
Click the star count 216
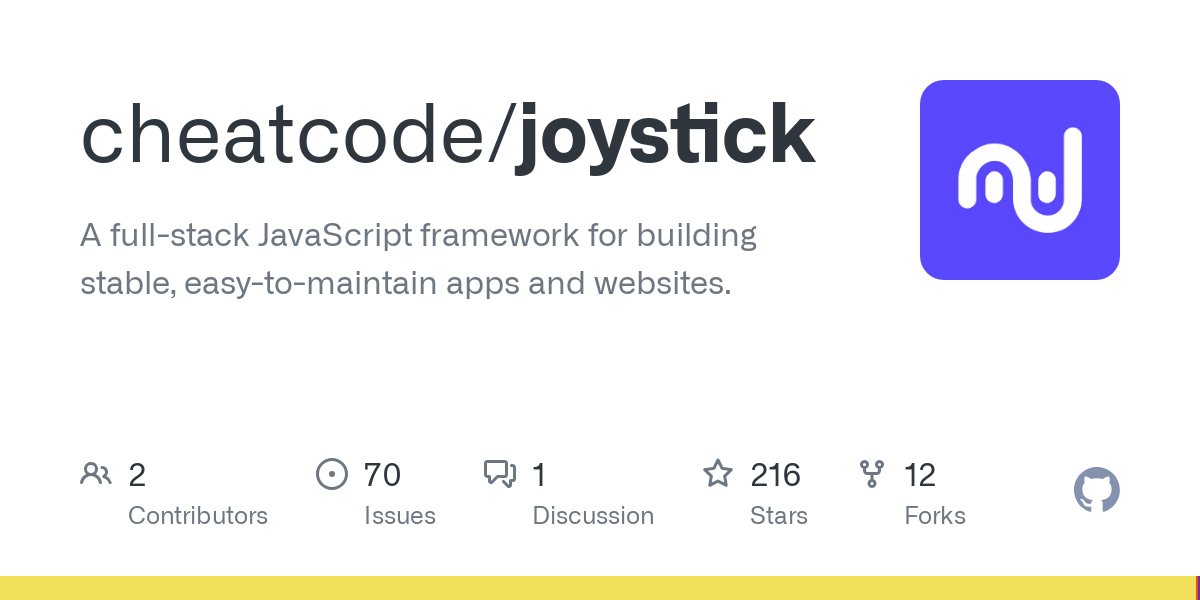point(775,475)
